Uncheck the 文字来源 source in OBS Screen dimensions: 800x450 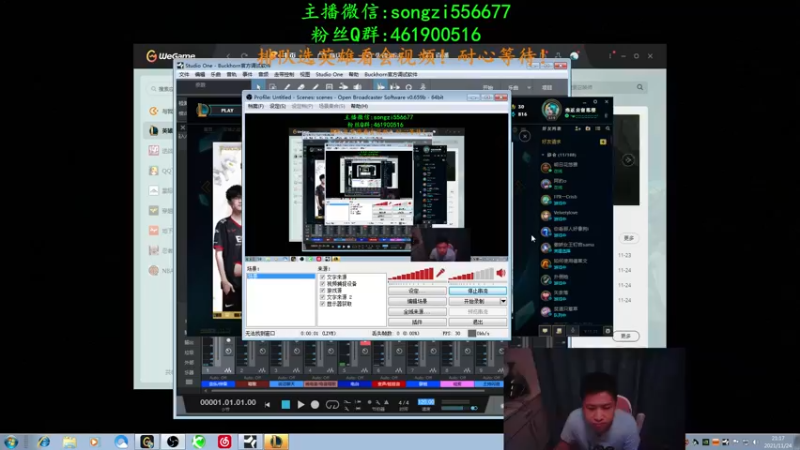point(322,277)
